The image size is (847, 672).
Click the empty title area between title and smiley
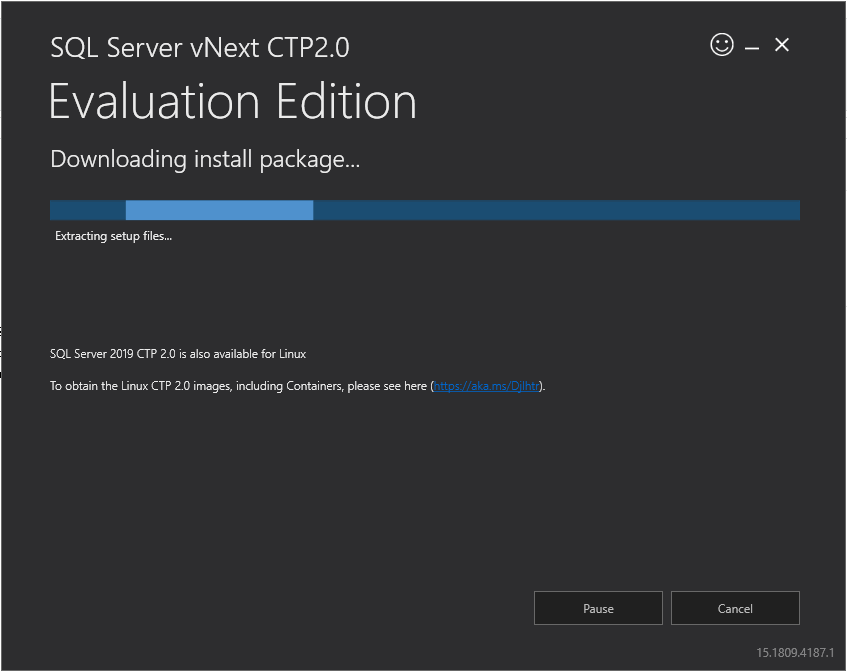530,47
